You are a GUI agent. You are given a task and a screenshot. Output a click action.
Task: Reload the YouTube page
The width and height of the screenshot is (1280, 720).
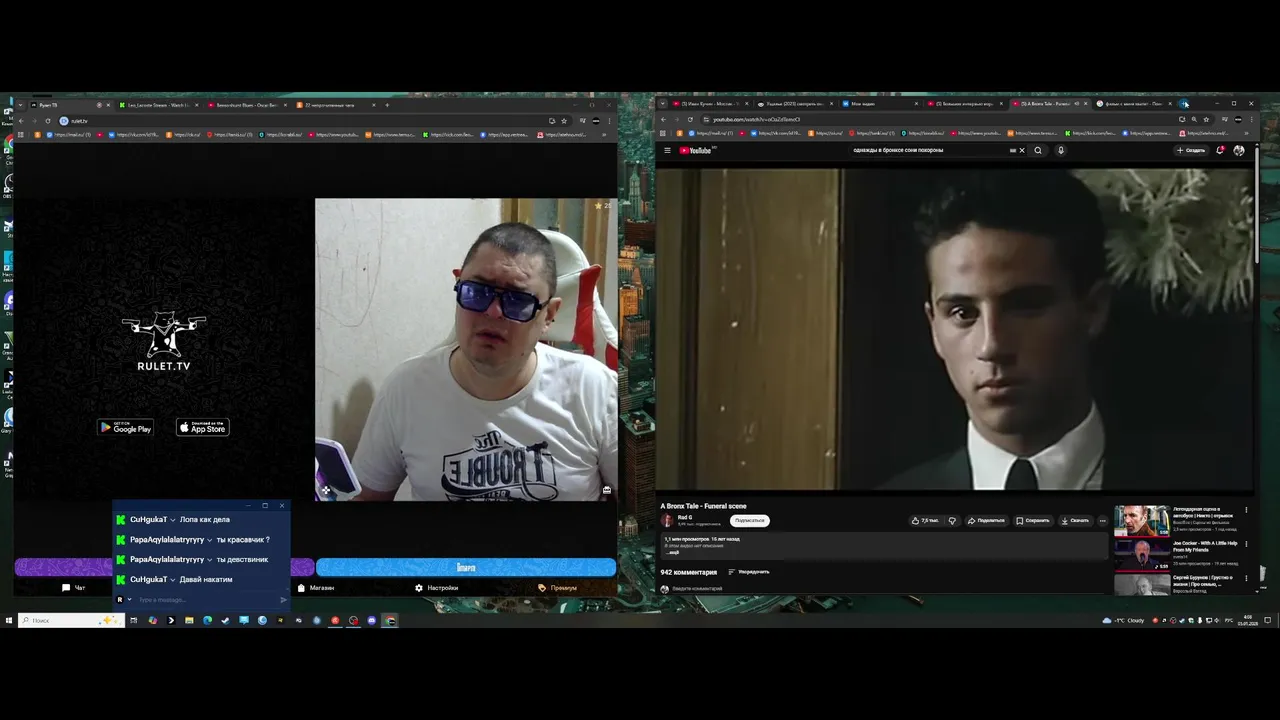690,119
